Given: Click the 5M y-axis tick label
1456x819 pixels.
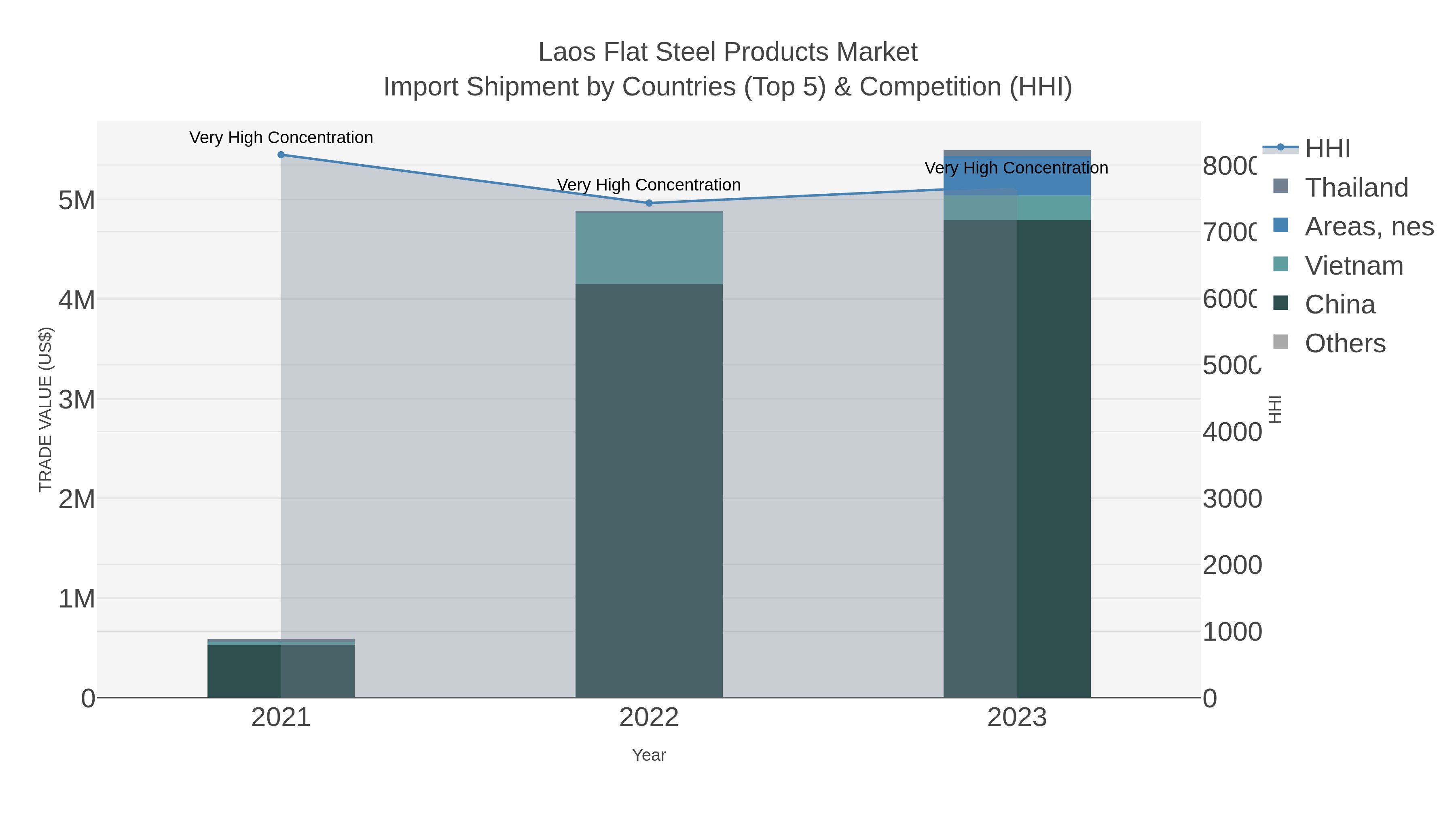Looking at the screenshot, I should click(77, 200).
